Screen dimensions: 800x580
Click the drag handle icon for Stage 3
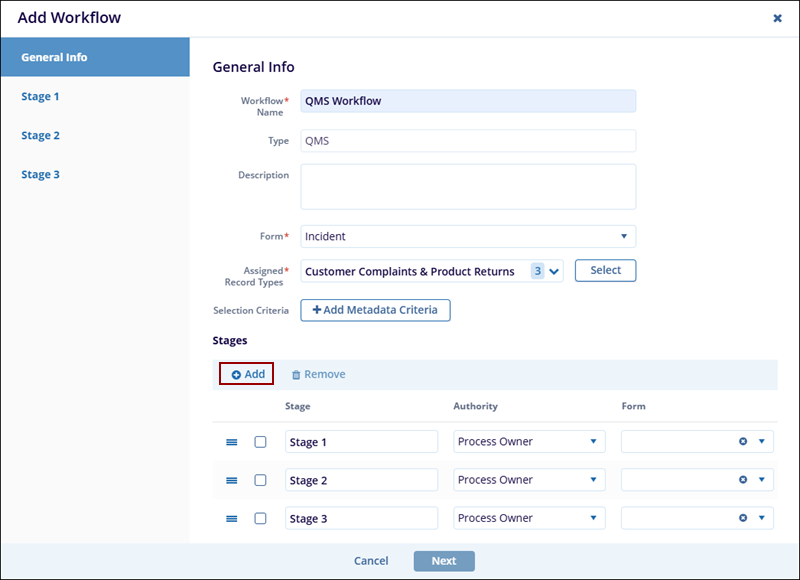(x=231, y=519)
